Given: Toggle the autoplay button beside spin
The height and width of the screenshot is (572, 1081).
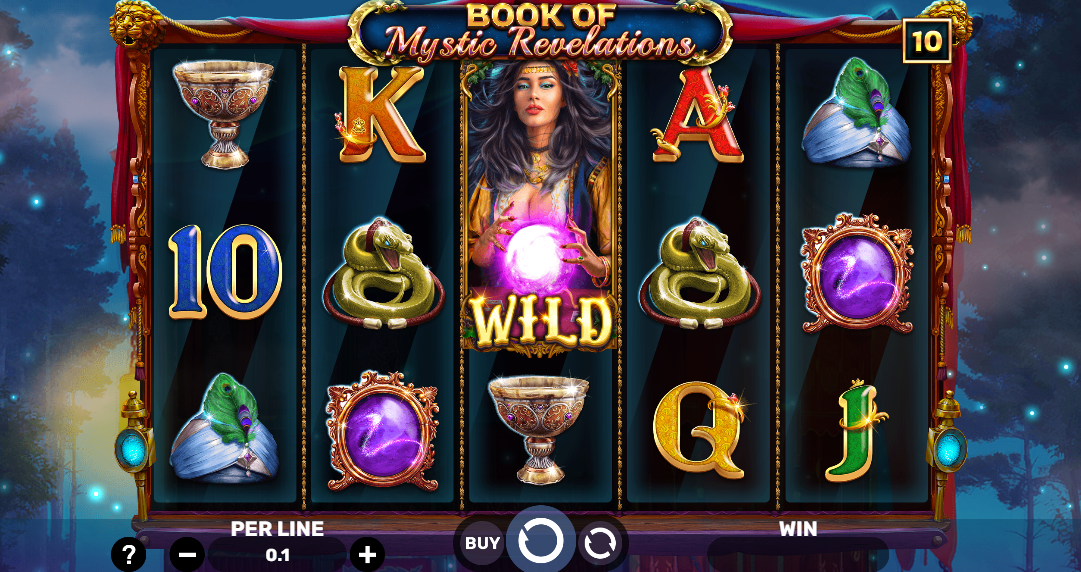Looking at the screenshot, I should coord(599,543).
